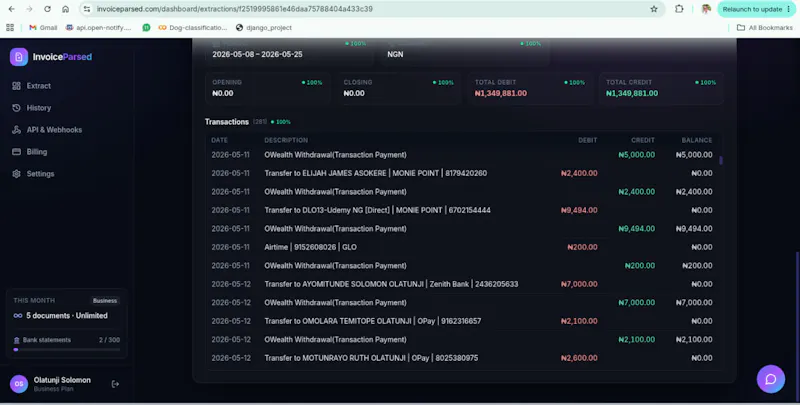Click the Balance column header
The width and height of the screenshot is (800, 405).
click(x=696, y=140)
